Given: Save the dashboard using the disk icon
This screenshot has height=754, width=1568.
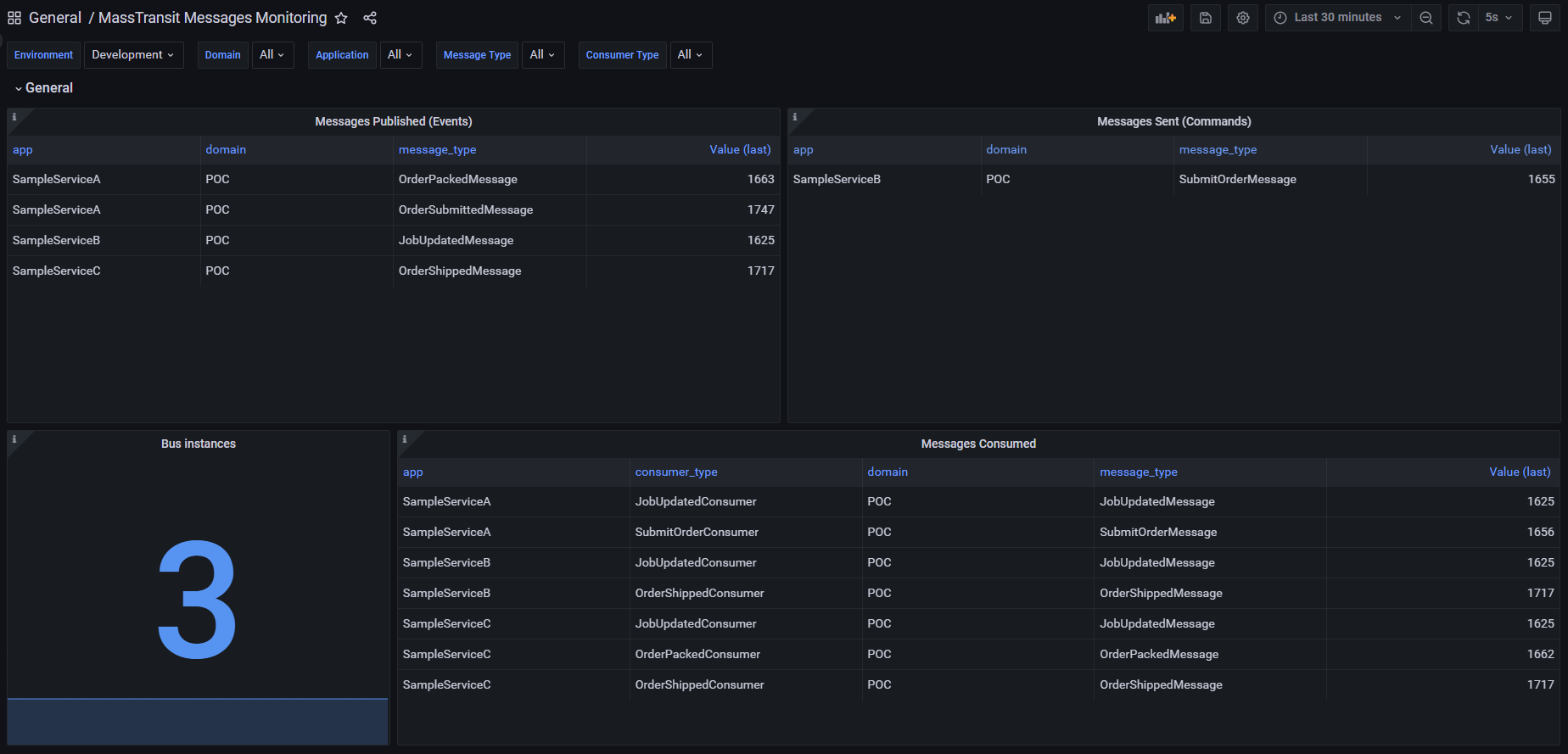Looking at the screenshot, I should tap(1205, 18).
